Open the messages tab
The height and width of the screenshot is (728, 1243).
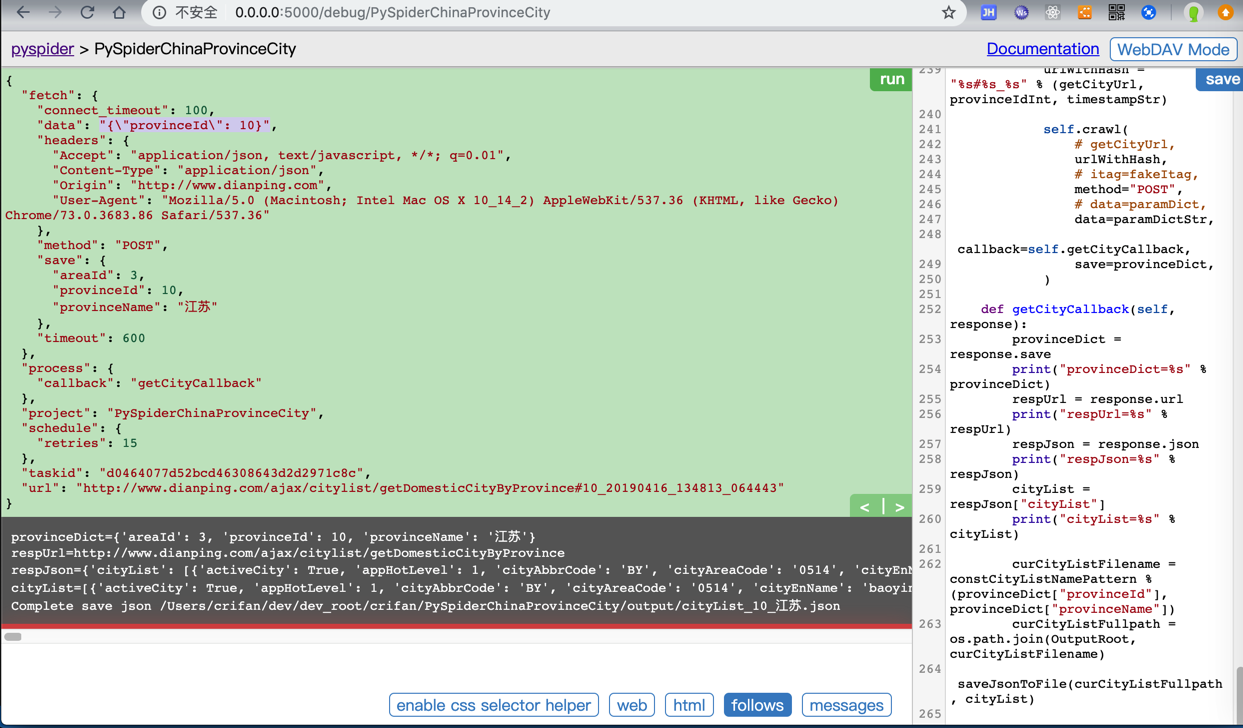846,705
